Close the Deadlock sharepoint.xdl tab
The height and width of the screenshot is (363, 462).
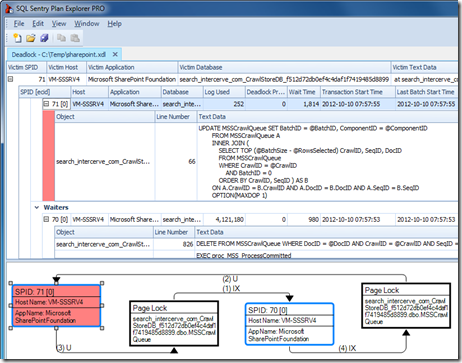[115, 54]
